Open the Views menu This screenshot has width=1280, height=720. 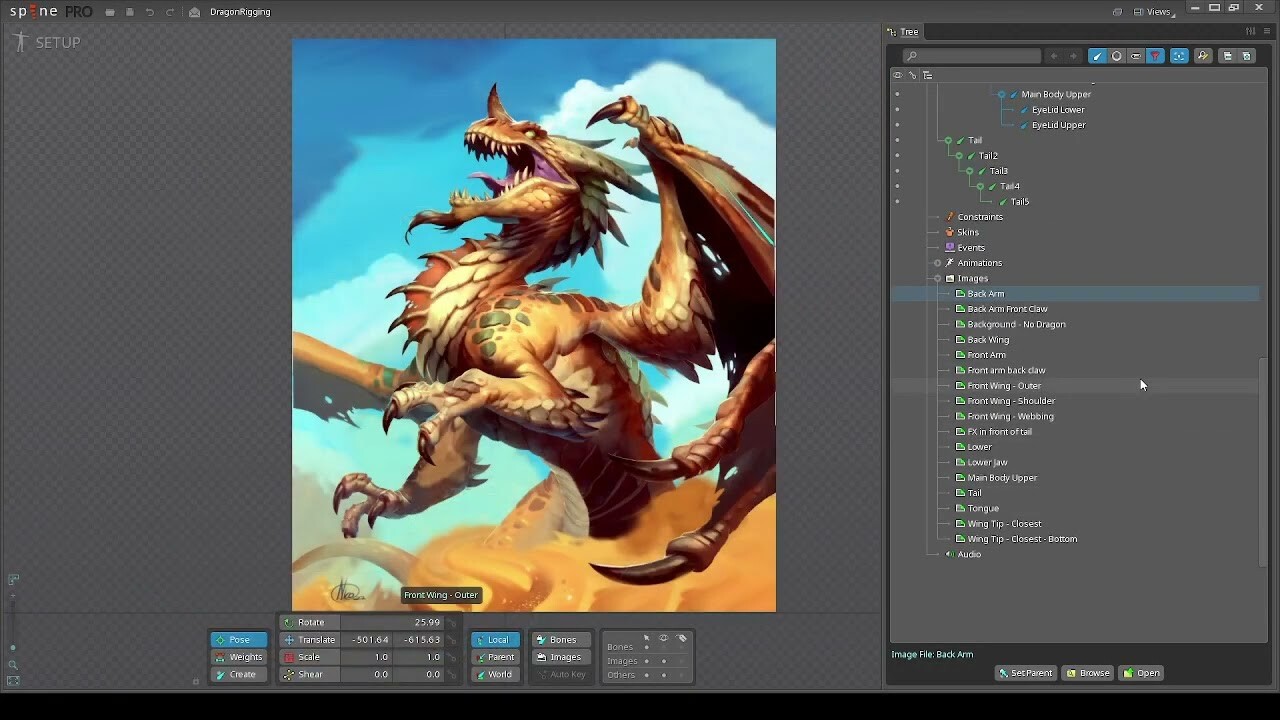[1158, 12]
